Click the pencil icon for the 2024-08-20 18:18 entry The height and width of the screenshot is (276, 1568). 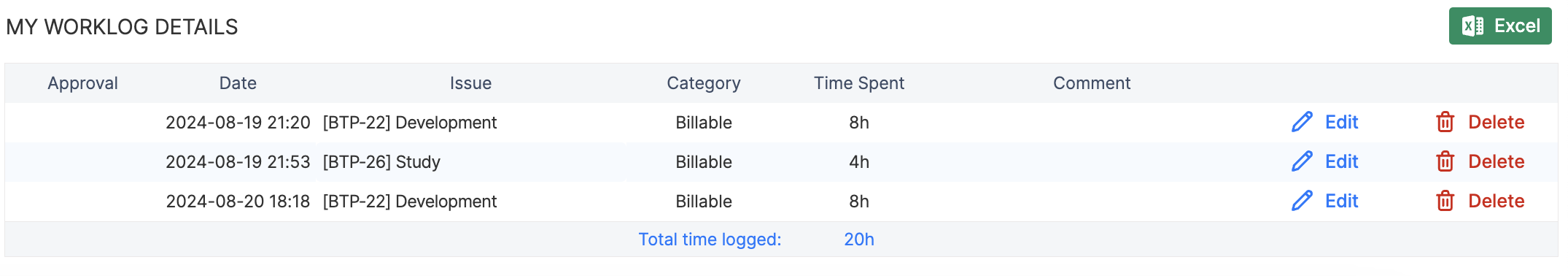click(1302, 201)
